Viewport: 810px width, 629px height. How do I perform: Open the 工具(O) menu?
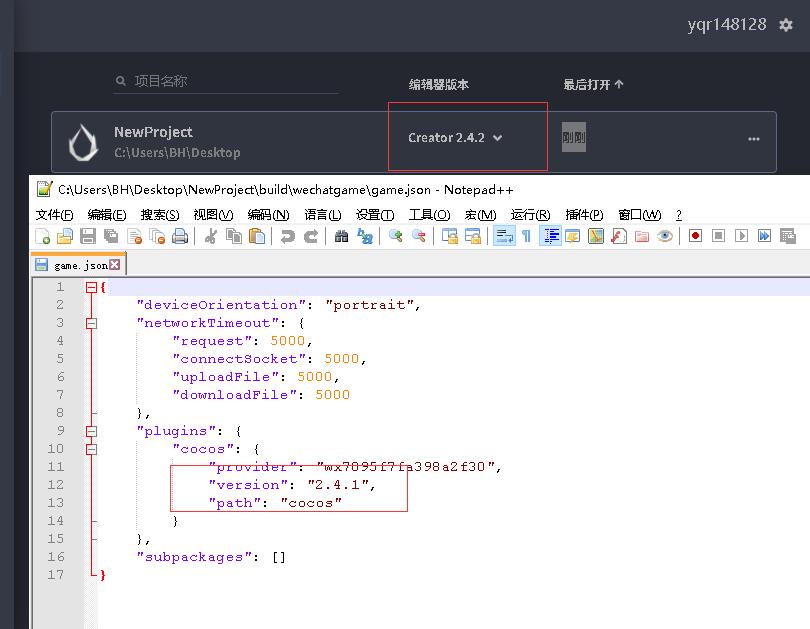point(429,215)
